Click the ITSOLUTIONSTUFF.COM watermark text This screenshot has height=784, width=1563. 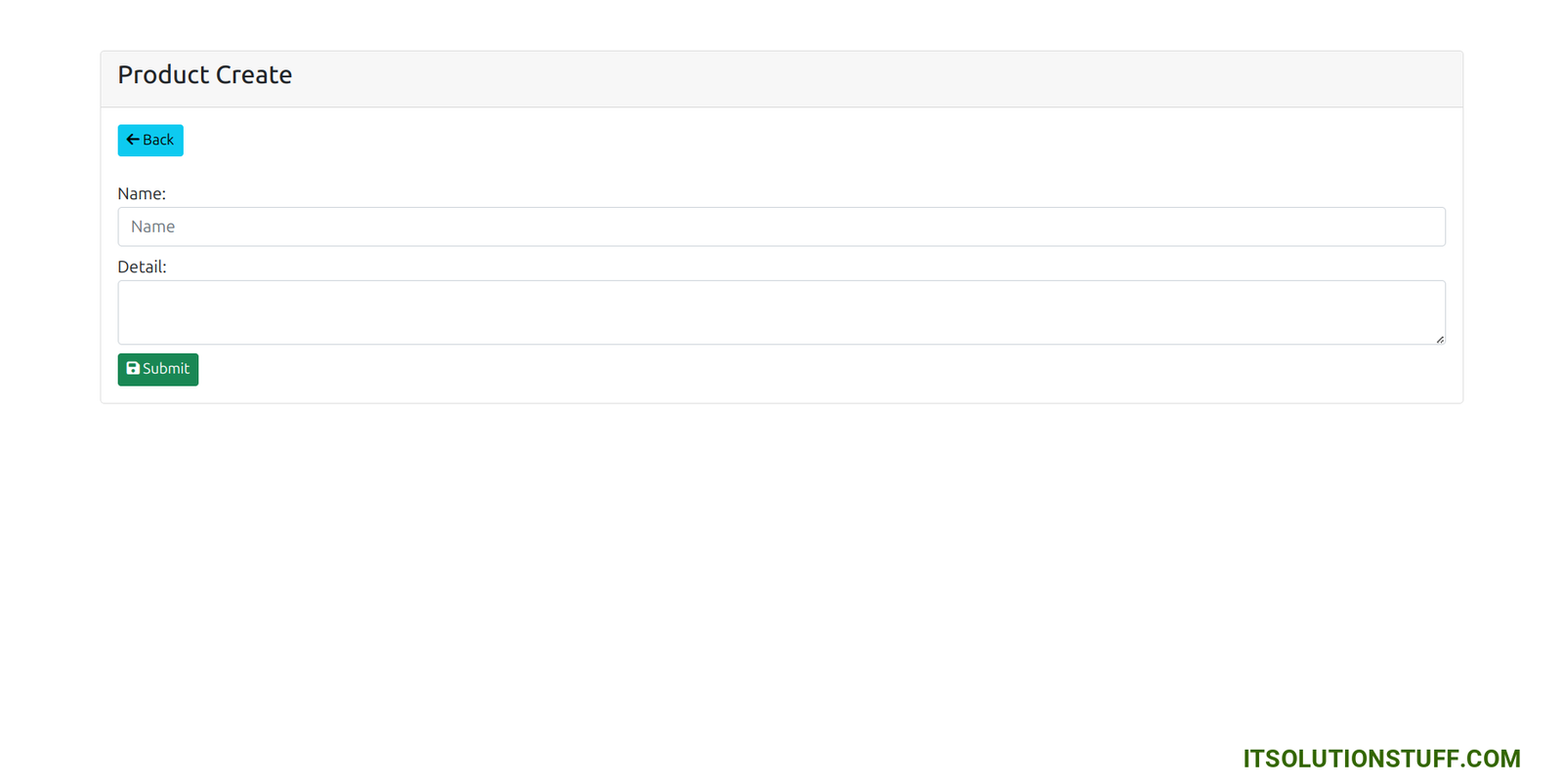tap(1381, 759)
